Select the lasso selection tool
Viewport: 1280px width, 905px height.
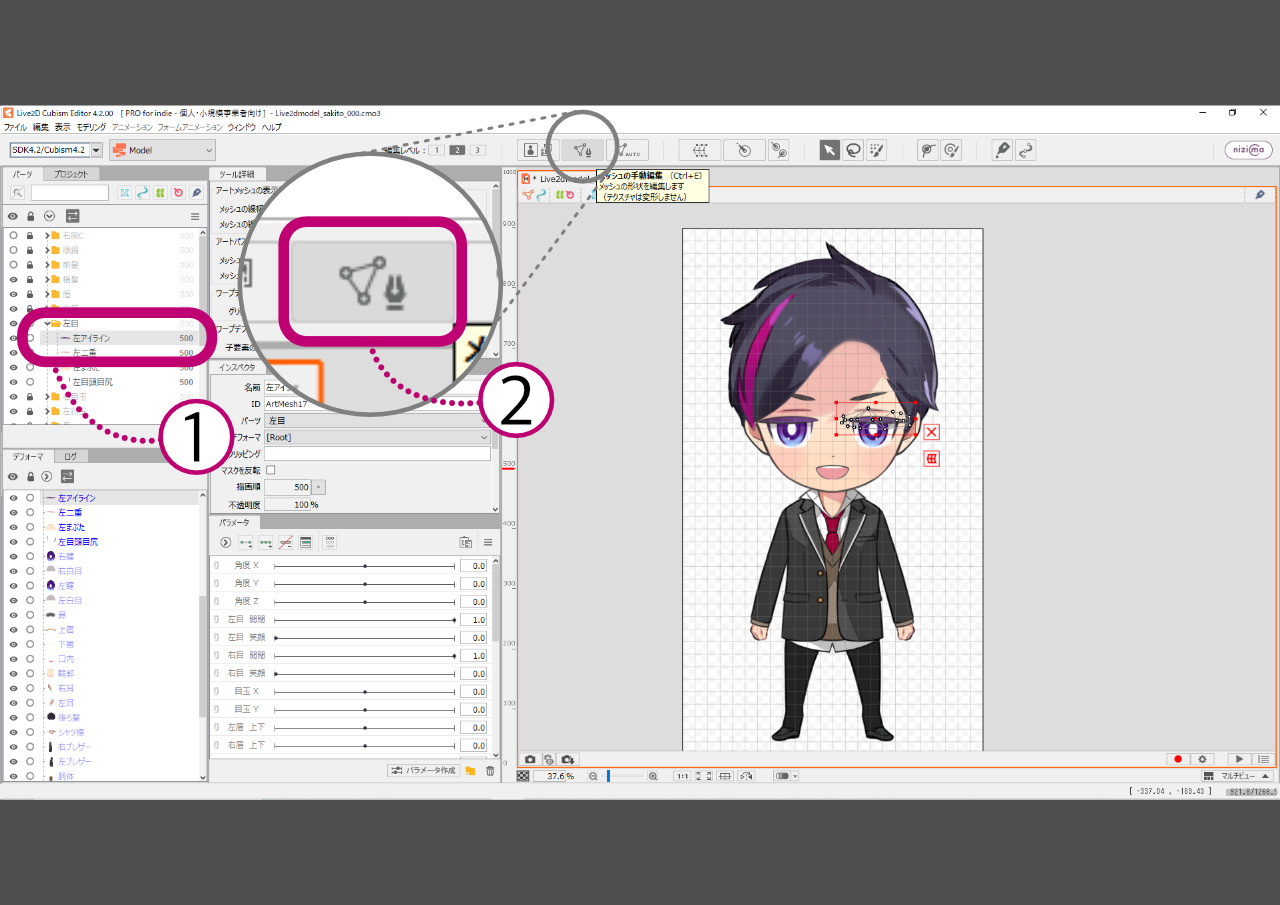point(853,150)
